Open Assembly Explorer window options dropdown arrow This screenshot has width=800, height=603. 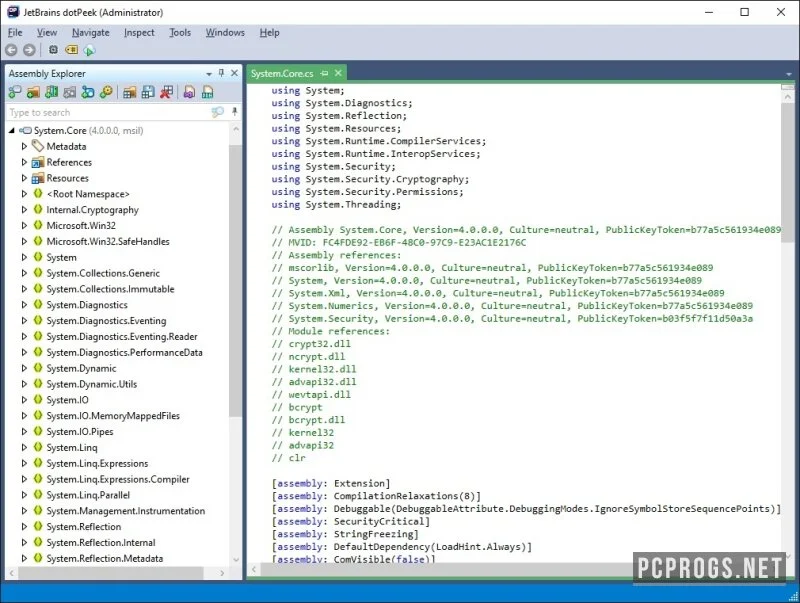(209, 74)
